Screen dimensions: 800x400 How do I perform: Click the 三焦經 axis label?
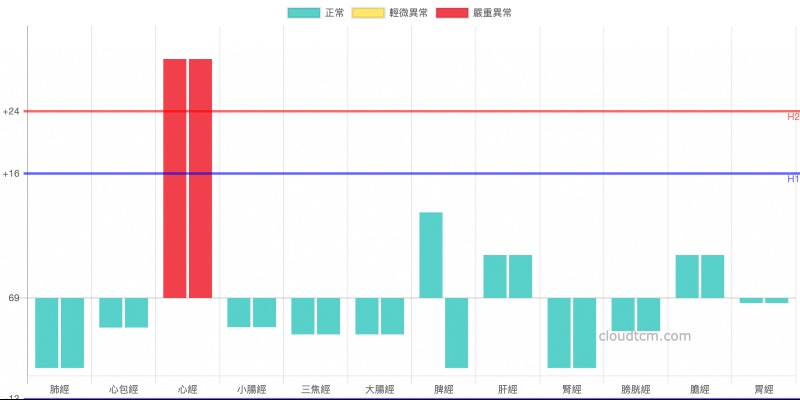click(316, 388)
